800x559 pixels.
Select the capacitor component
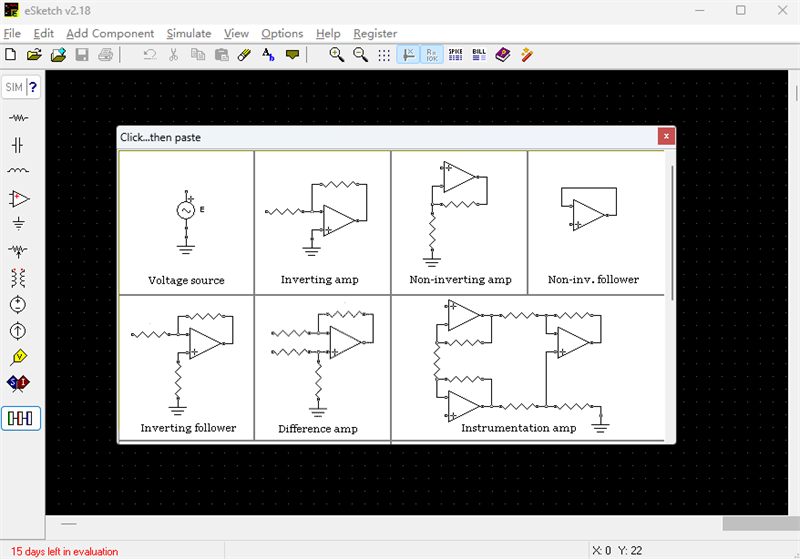(x=18, y=145)
